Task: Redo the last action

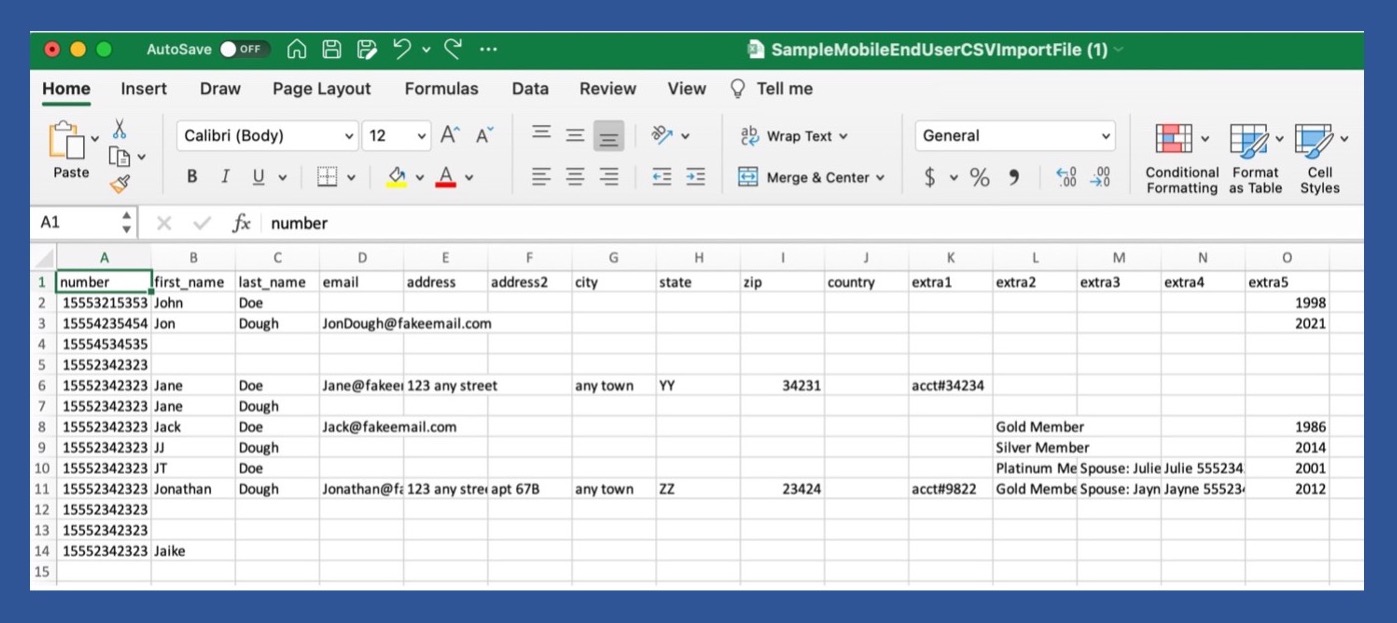Action: click(453, 48)
